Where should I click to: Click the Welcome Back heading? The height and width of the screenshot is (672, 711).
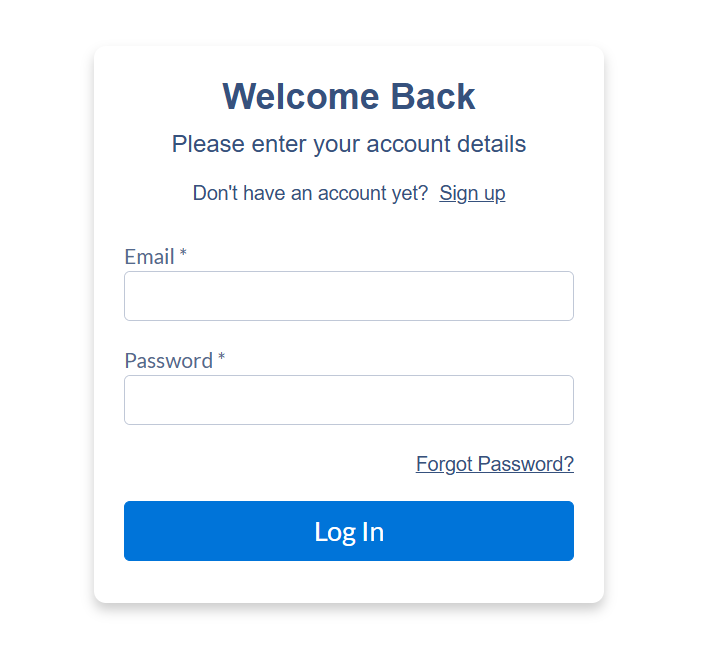pyautogui.click(x=348, y=97)
